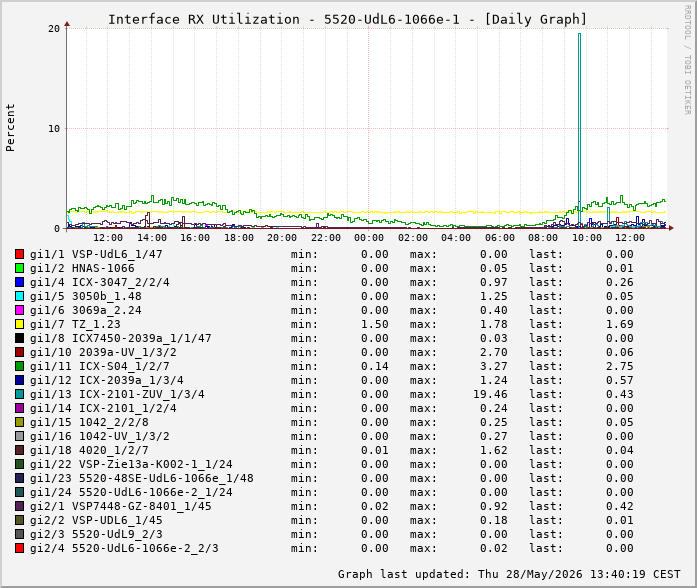
Task: Click the Graph last updated timestamp
Action: (x=509, y=574)
